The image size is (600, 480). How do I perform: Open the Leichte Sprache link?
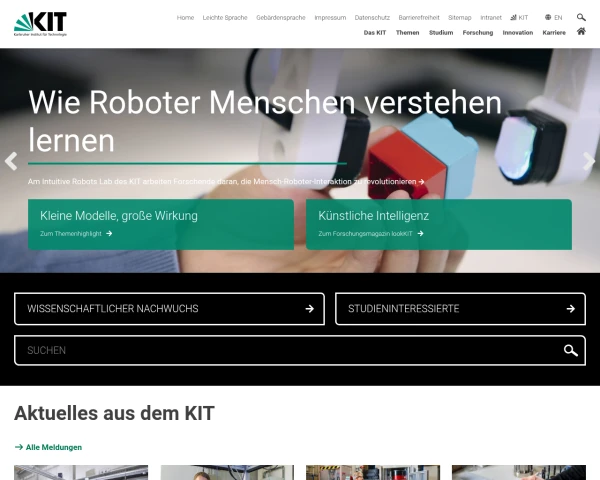(225, 17)
